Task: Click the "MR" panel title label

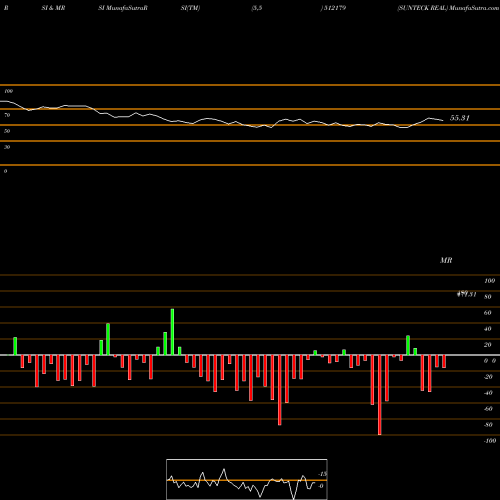Action: (446, 260)
